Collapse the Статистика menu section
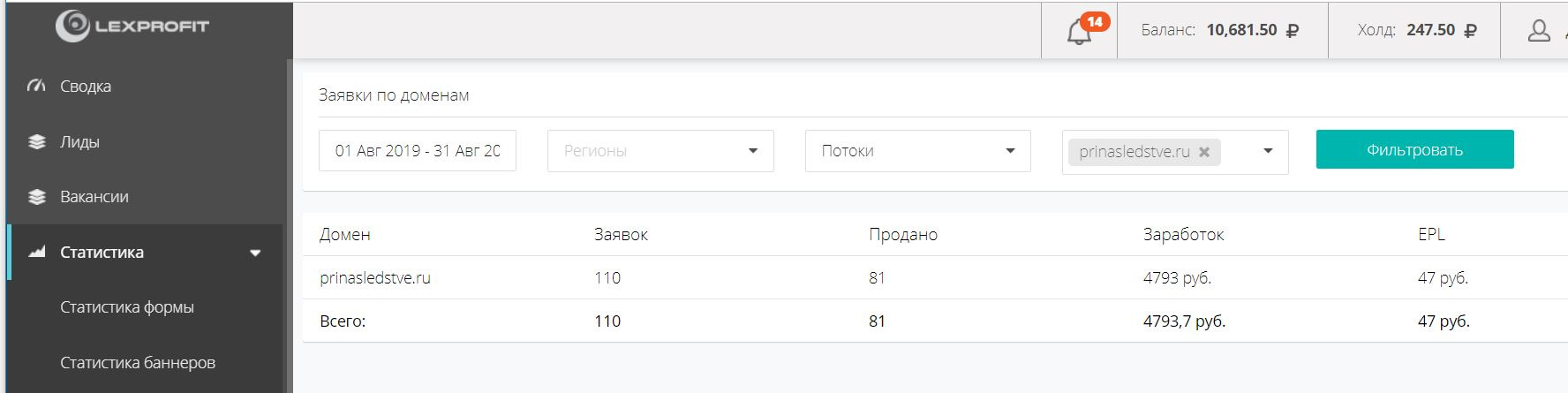Image resolution: width=1568 pixels, height=393 pixels. 255,253
